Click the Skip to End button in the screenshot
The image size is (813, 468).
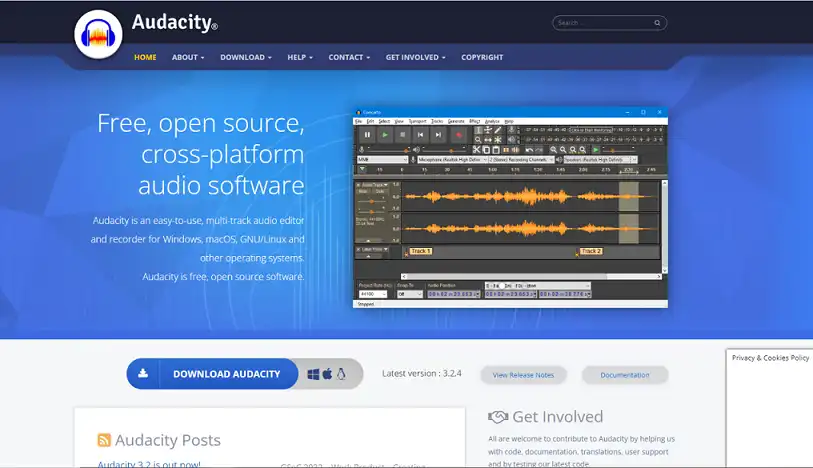pyautogui.click(x=438, y=135)
